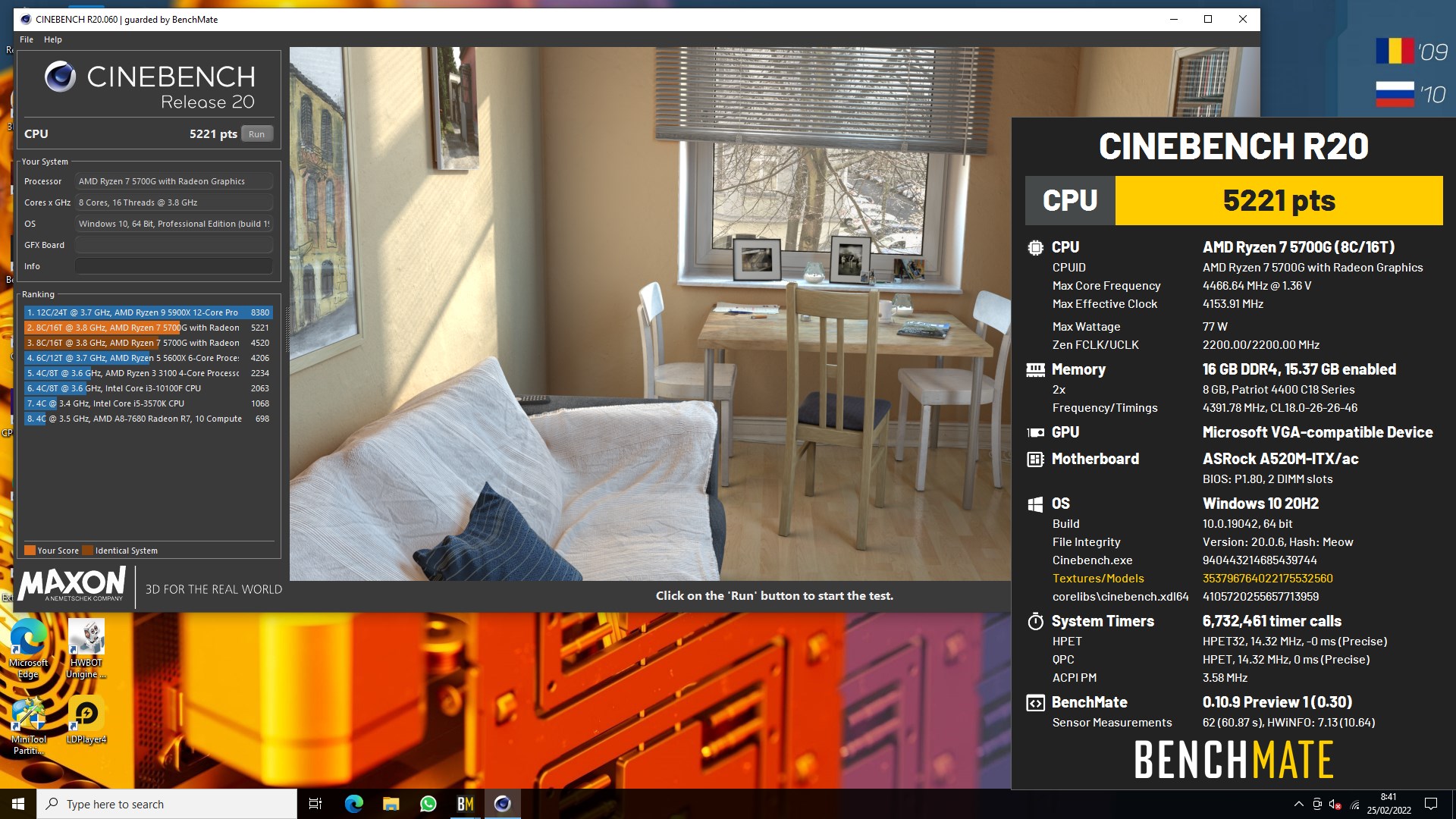This screenshot has height=819, width=1456.
Task: Select the Intel Core i5-3570K ranking row
Action: pyautogui.click(x=148, y=403)
